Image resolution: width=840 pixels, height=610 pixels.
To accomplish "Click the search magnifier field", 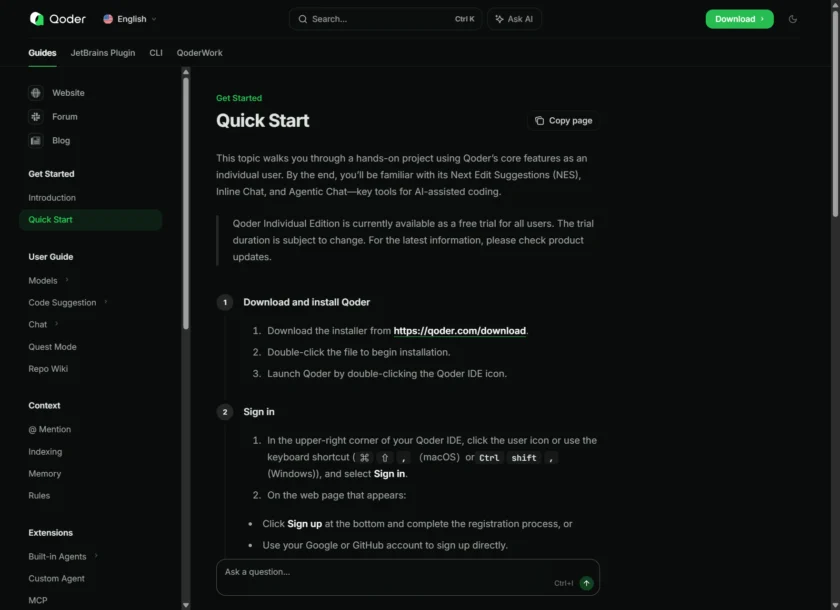I will click(x=385, y=19).
